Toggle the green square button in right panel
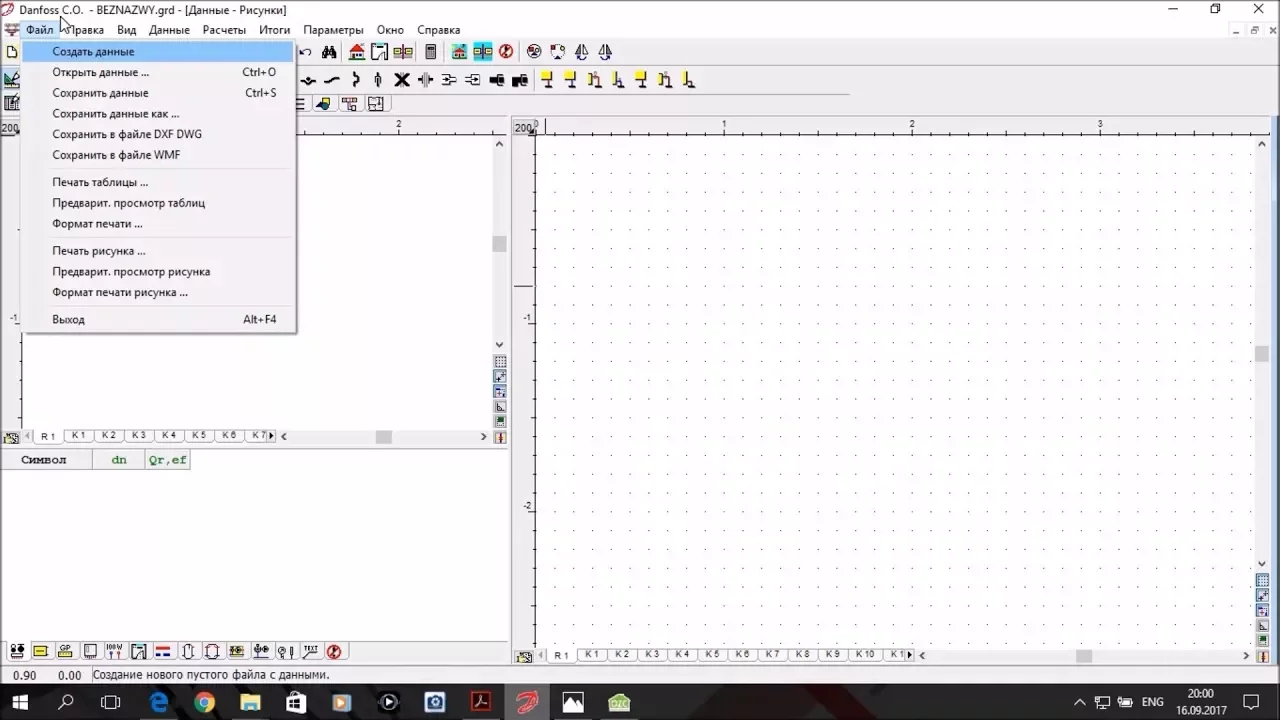Screen dimensions: 1280x720 (1262, 641)
